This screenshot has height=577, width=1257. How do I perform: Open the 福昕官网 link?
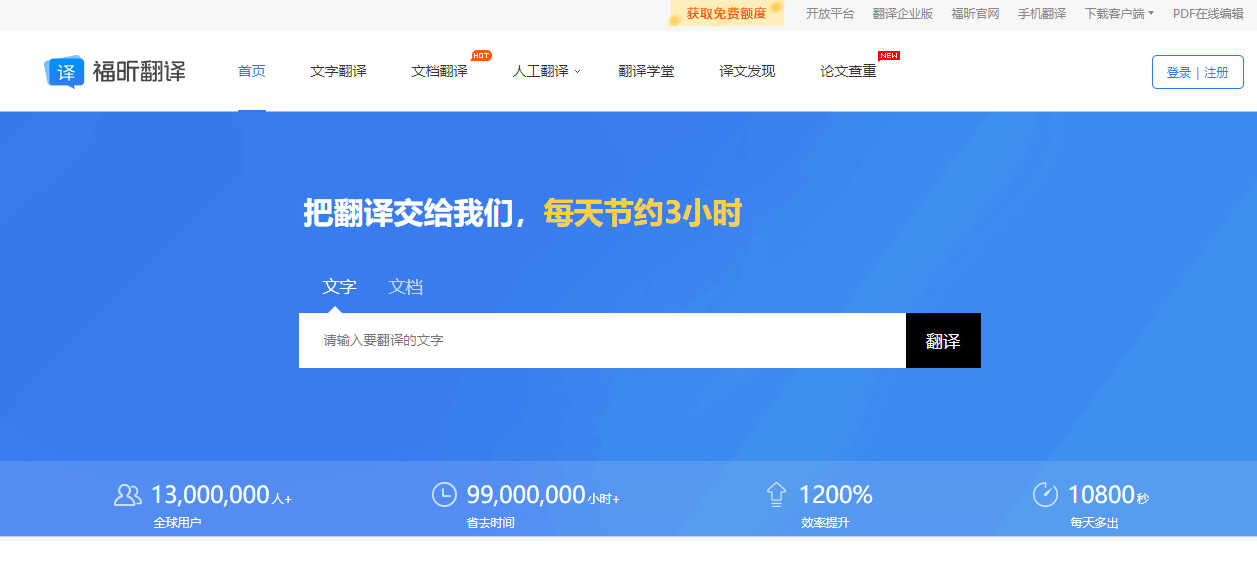(975, 14)
